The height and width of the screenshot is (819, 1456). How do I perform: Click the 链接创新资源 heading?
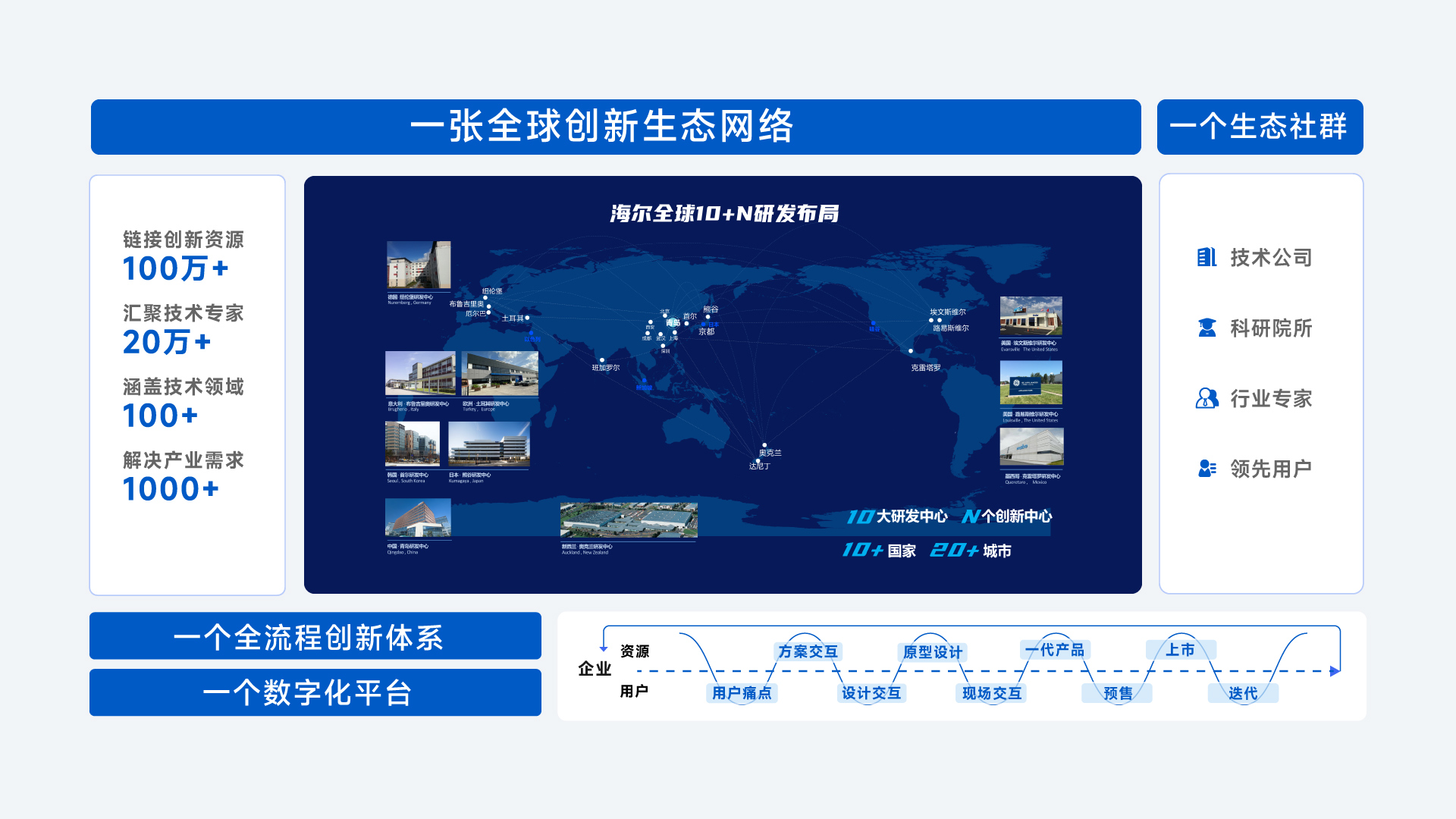[x=184, y=240]
